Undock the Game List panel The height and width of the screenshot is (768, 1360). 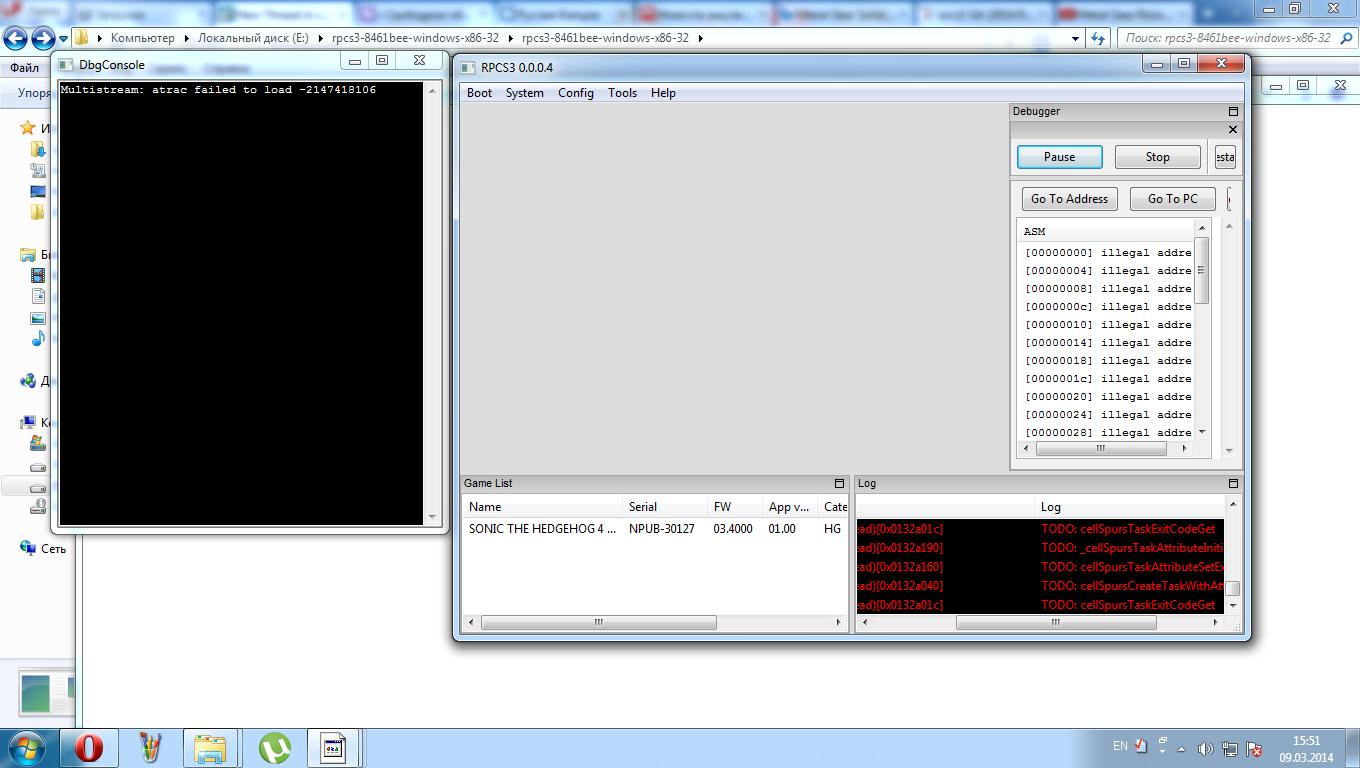(839, 484)
